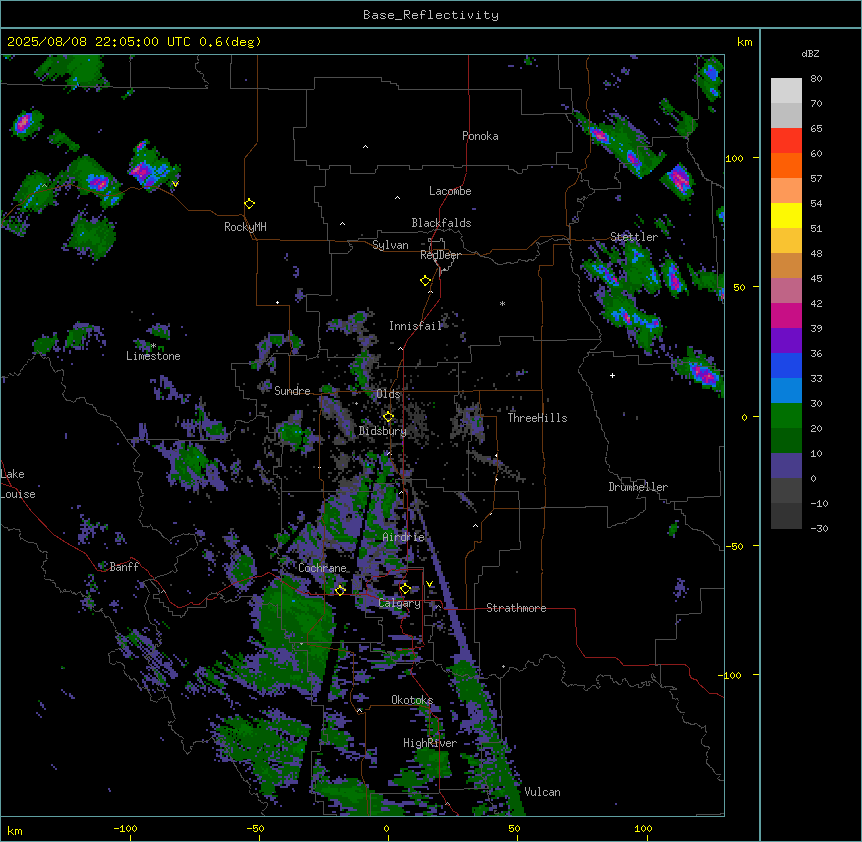Select the Cochrane label
862x842 pixels.
pos(322,568)
